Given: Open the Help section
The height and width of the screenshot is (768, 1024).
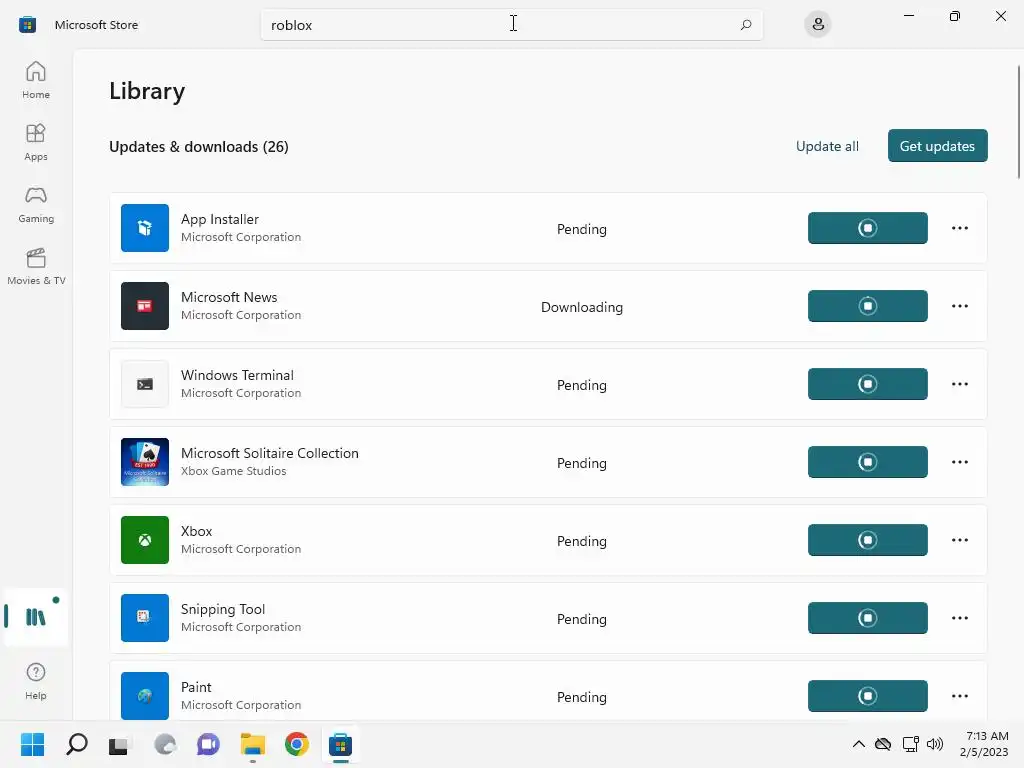Looking at the screenshot, I should (x=36, y=681).
